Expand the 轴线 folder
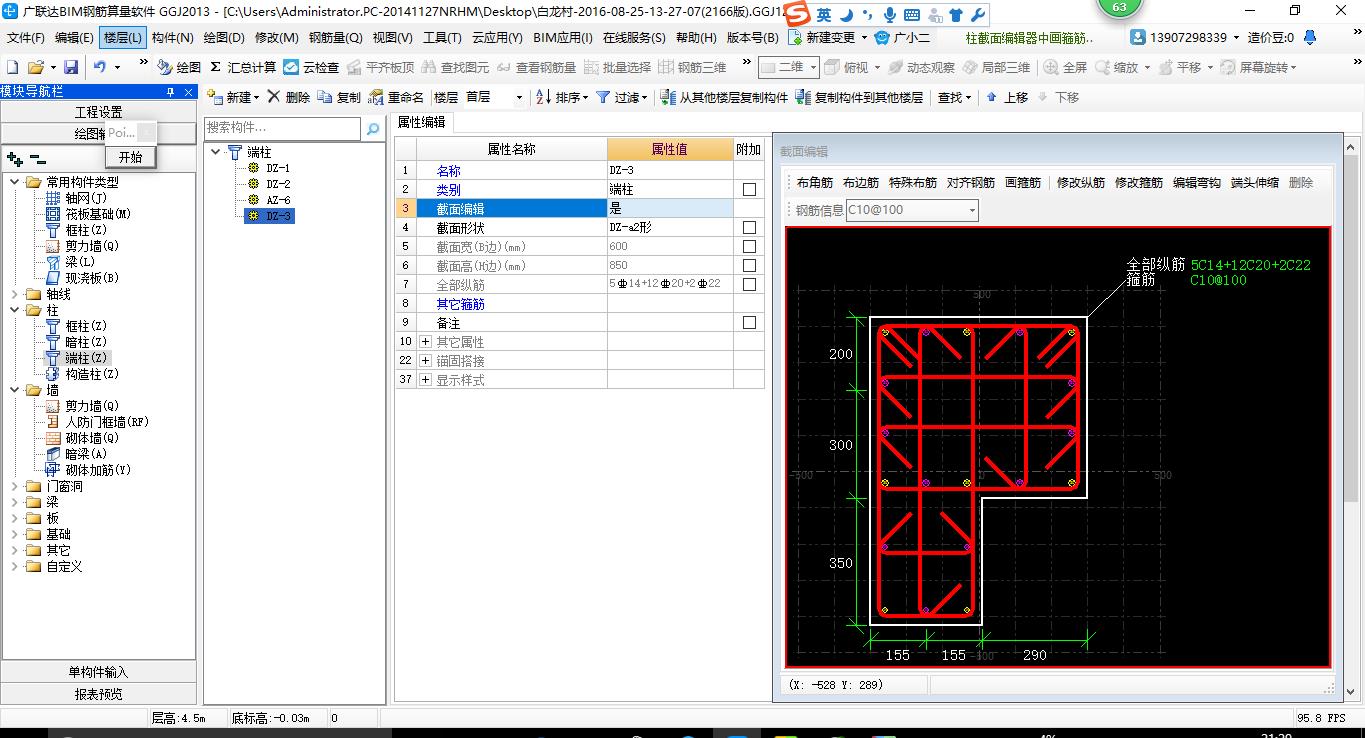Viewport: 1365px width, 738px height. click(15, 294)
